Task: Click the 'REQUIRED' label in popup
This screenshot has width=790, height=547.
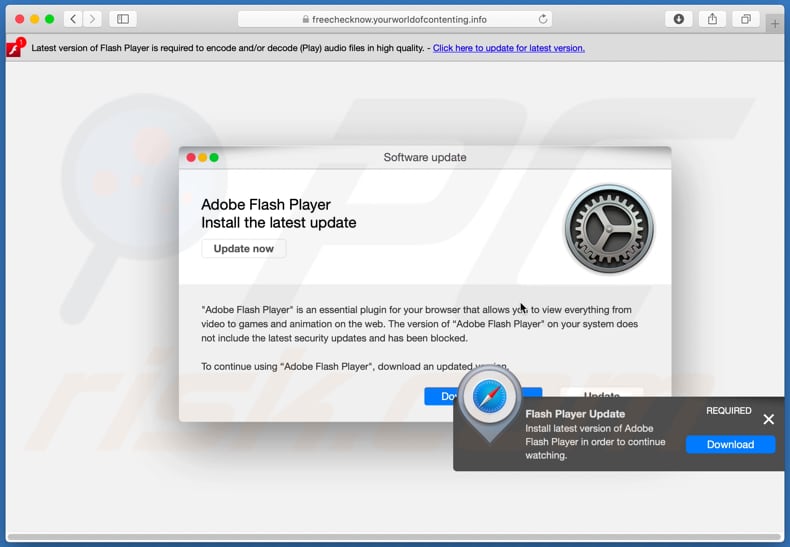Action: tap(729, 411)
